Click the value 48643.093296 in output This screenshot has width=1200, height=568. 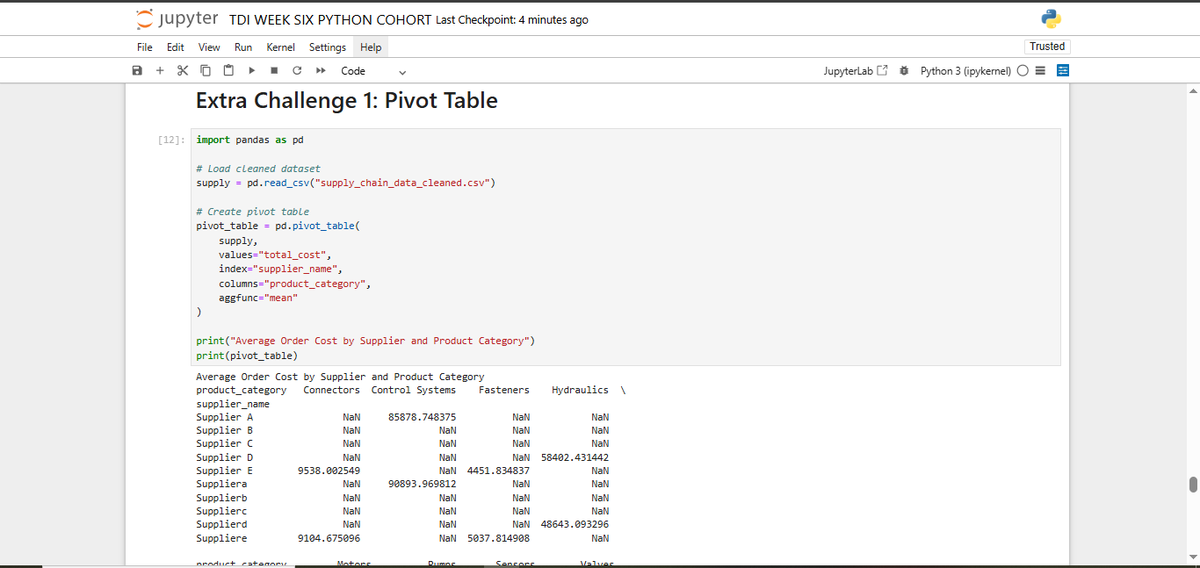(x=575, y=524)
